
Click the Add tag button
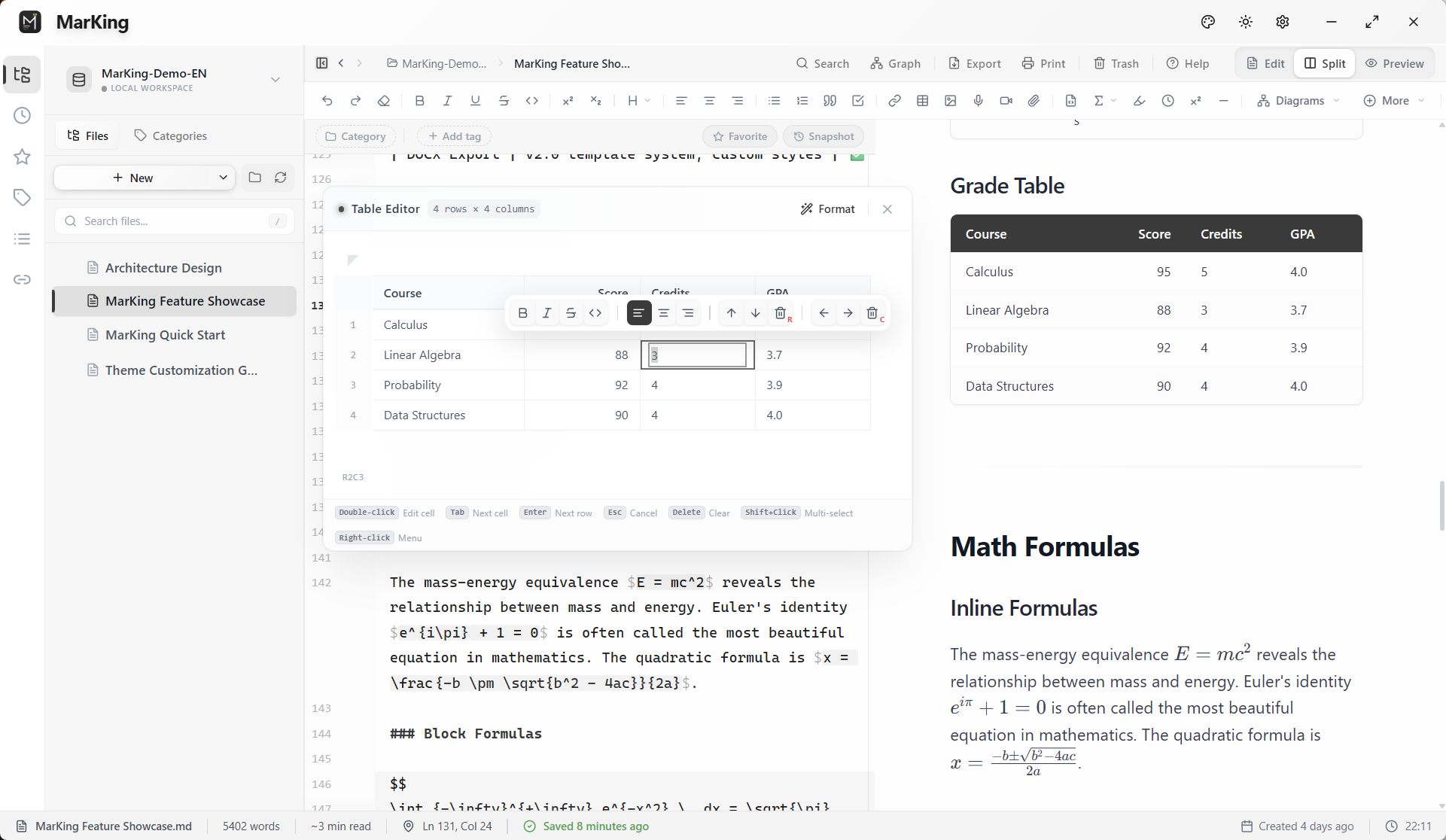[x=455, y=136]
